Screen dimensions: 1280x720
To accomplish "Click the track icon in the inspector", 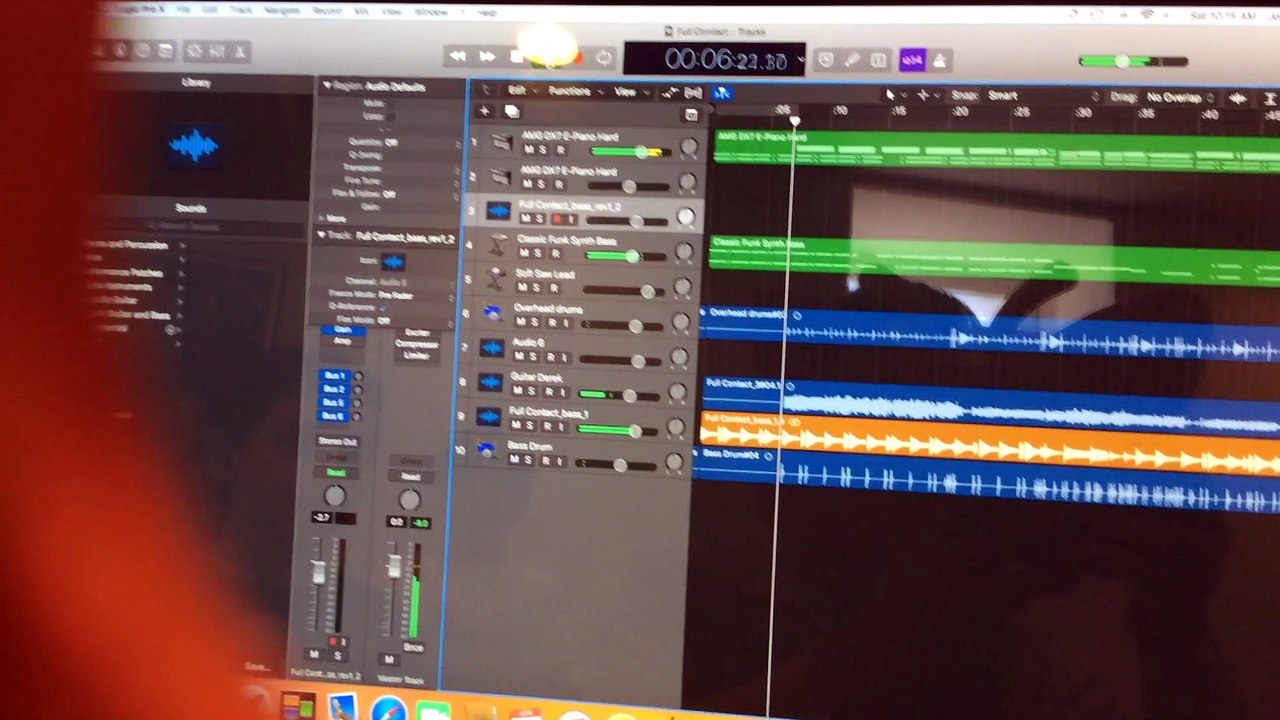I will (x=393, y=262).
